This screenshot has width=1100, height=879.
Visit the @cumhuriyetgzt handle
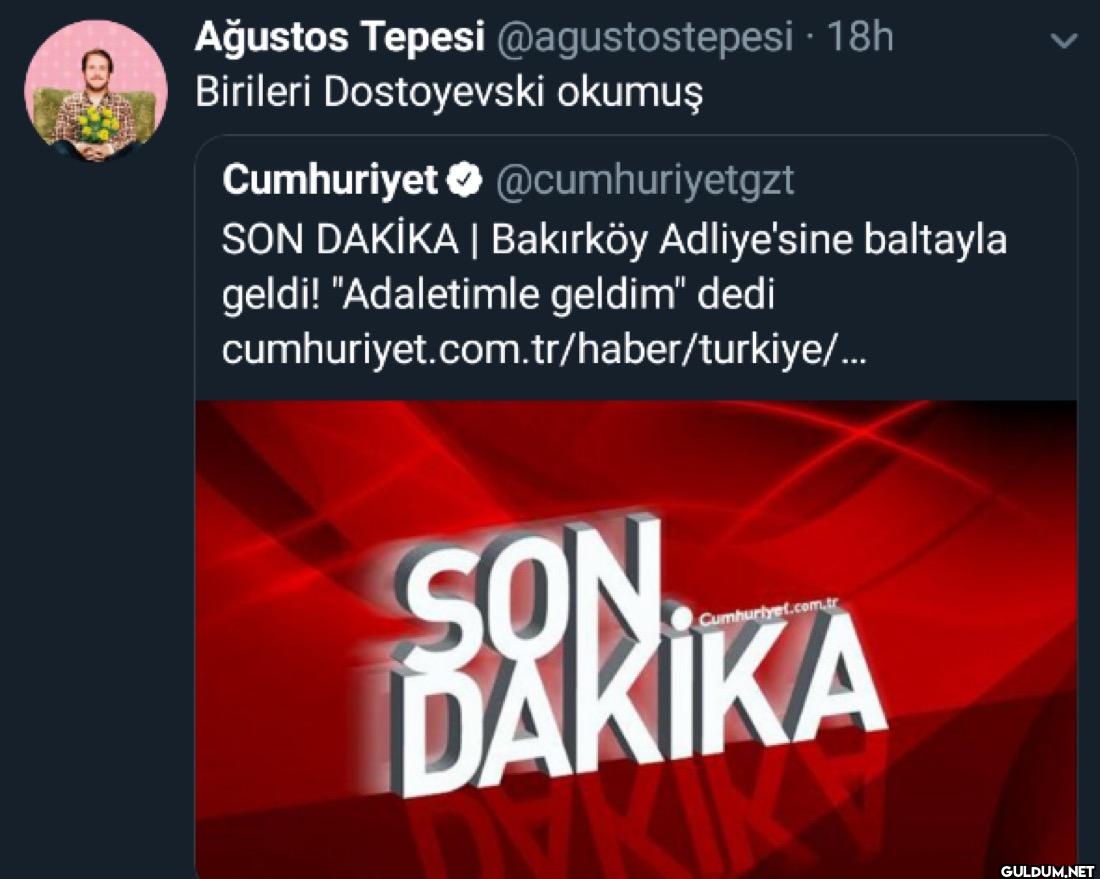pyautogui.click(x=645, y=180)
